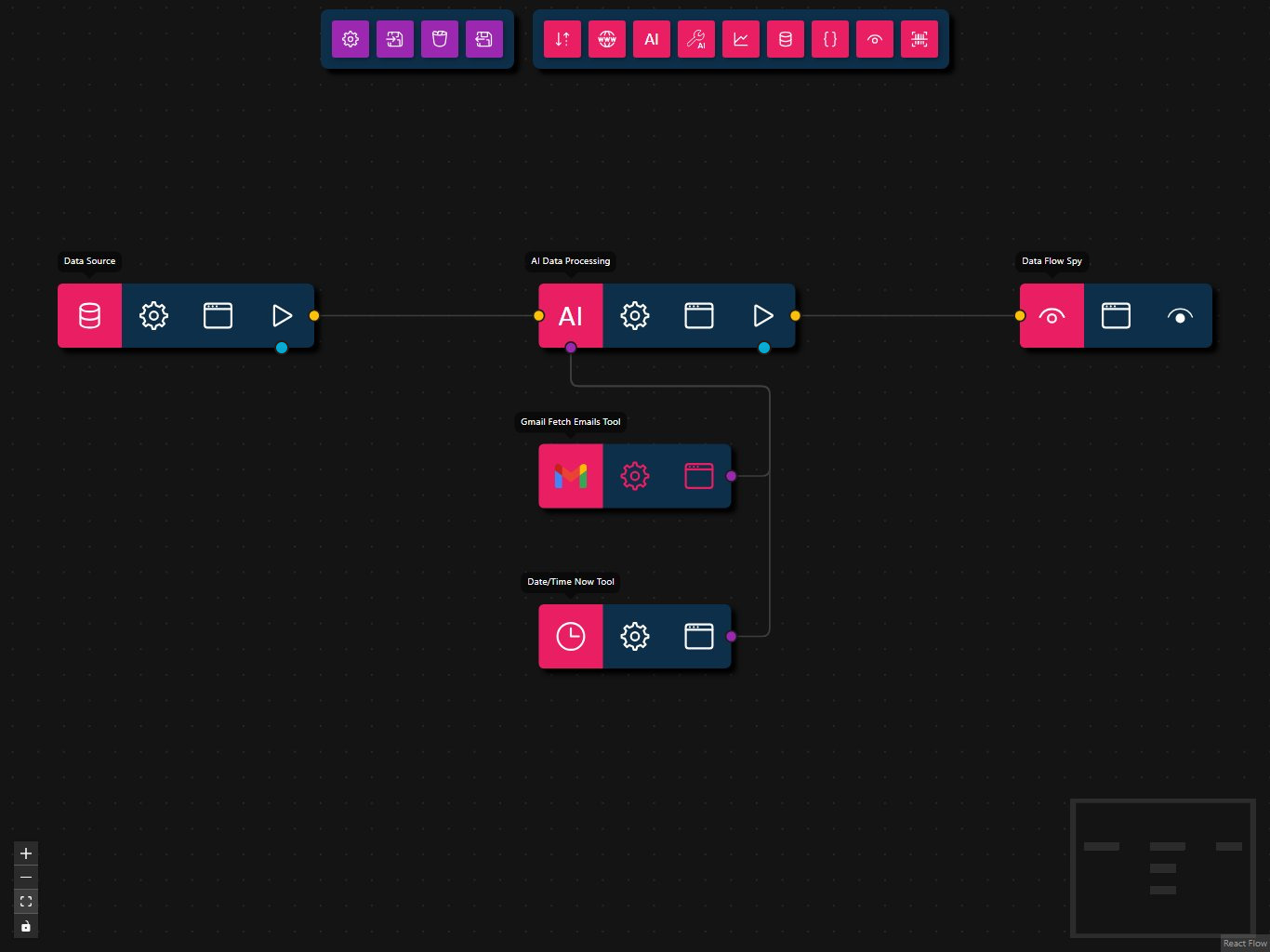Click the barcode scanner toolbar icon
The width and height of the screenshot is (1270, 952).
919,39
